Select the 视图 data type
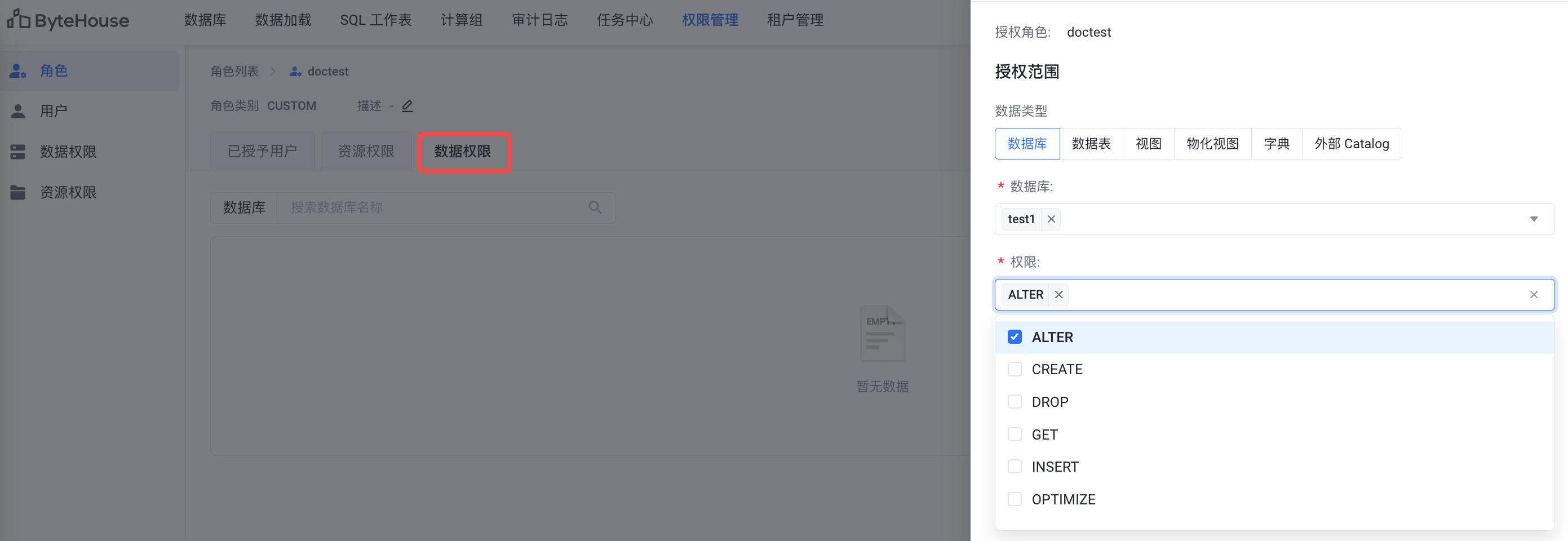The height and width of the screenshot is (541, 1568). pos(1148,144)
